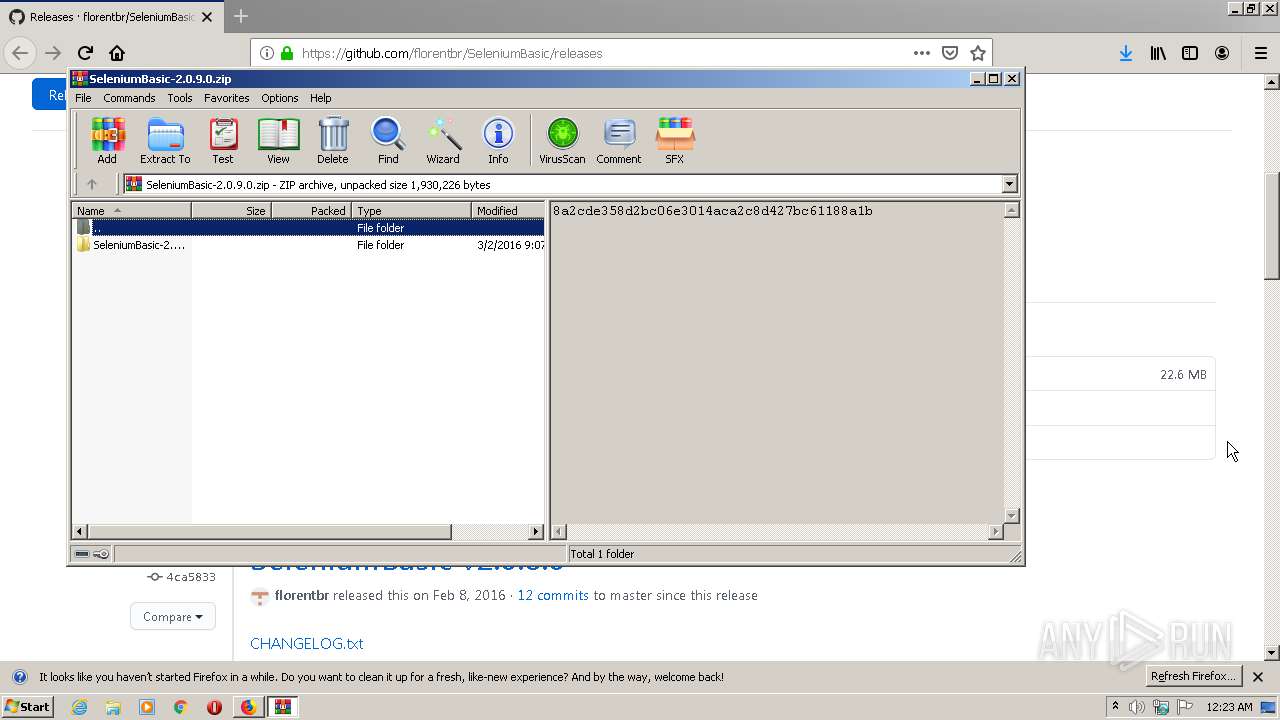Image resolution: width=1280 pixels, height=720 pixels.
Task: Click the Pocket save icon
Action: coord(950,53)
